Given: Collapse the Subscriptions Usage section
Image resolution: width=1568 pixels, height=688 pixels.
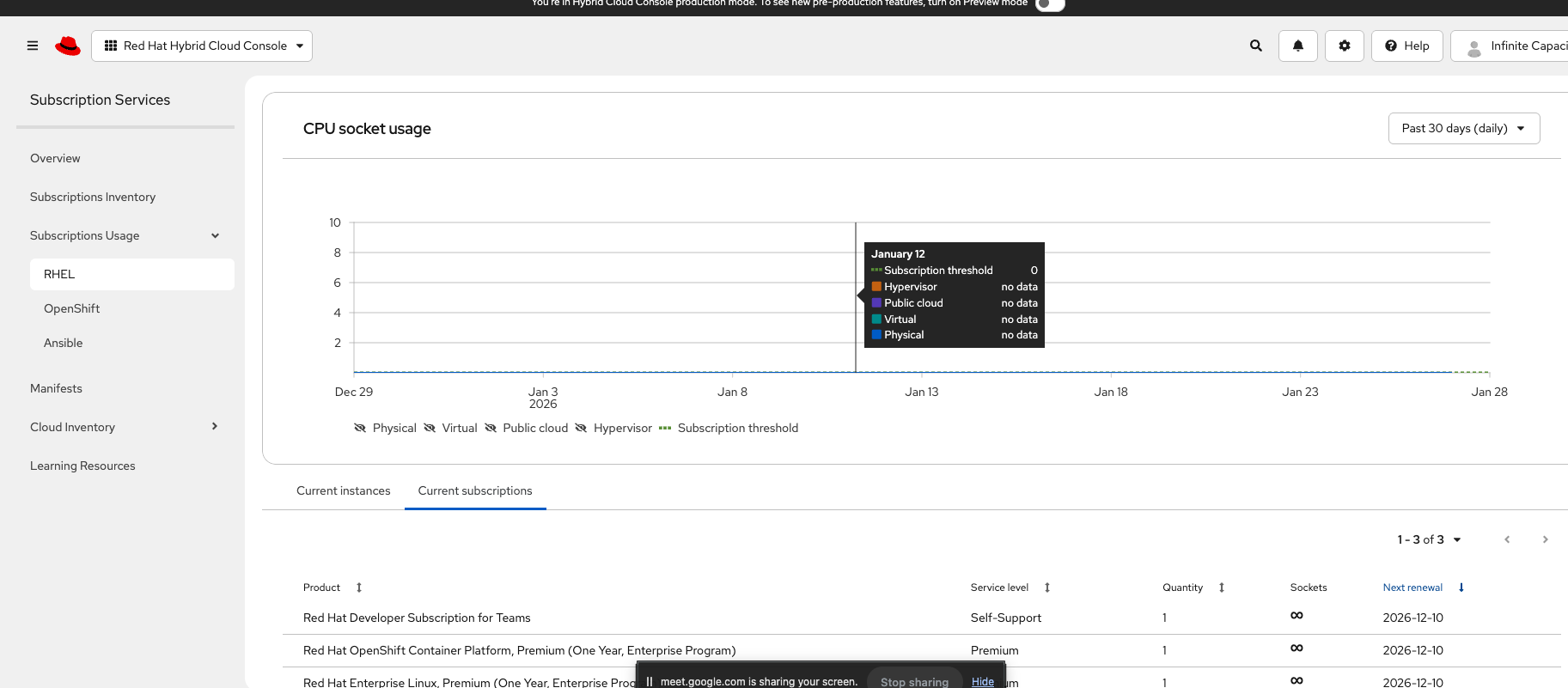Looking at the screenshot, I should [x=125, y=235].
